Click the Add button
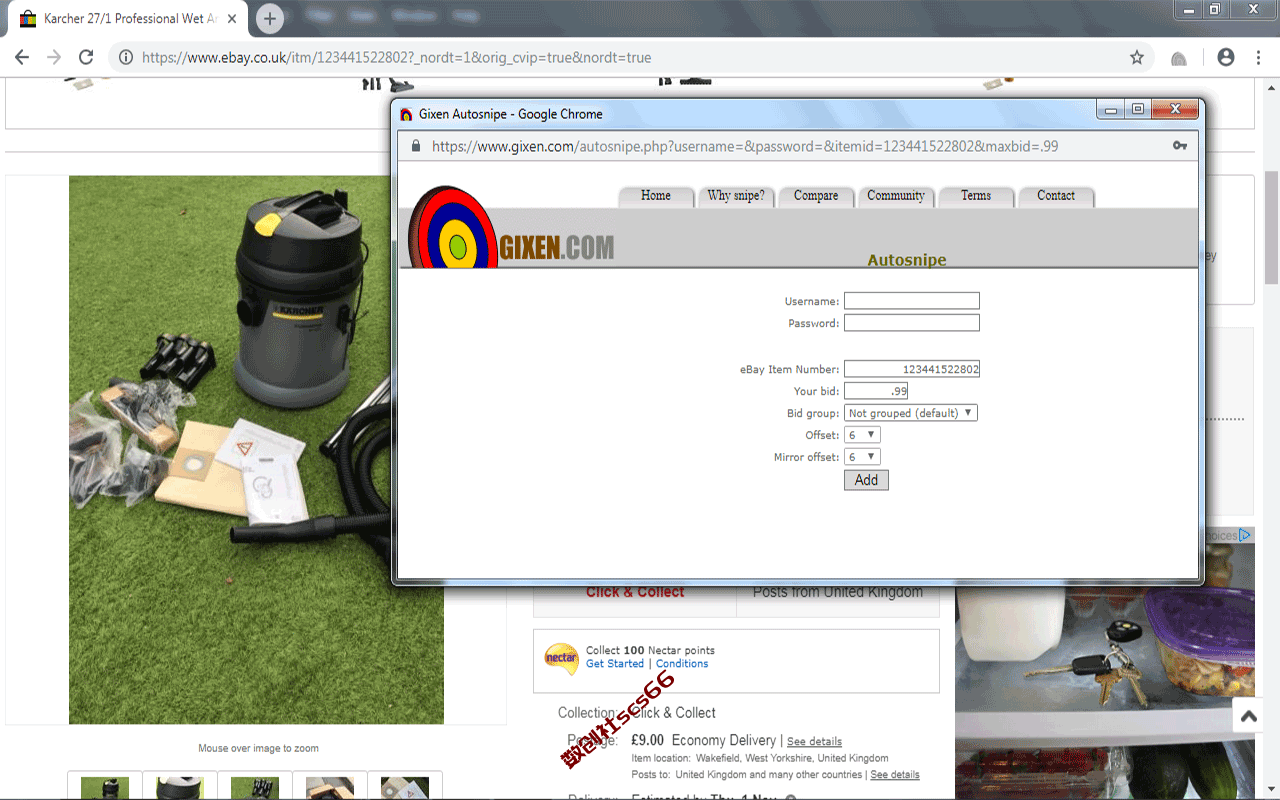Viewport: 1280px width, 800px height. click(866, 480)
